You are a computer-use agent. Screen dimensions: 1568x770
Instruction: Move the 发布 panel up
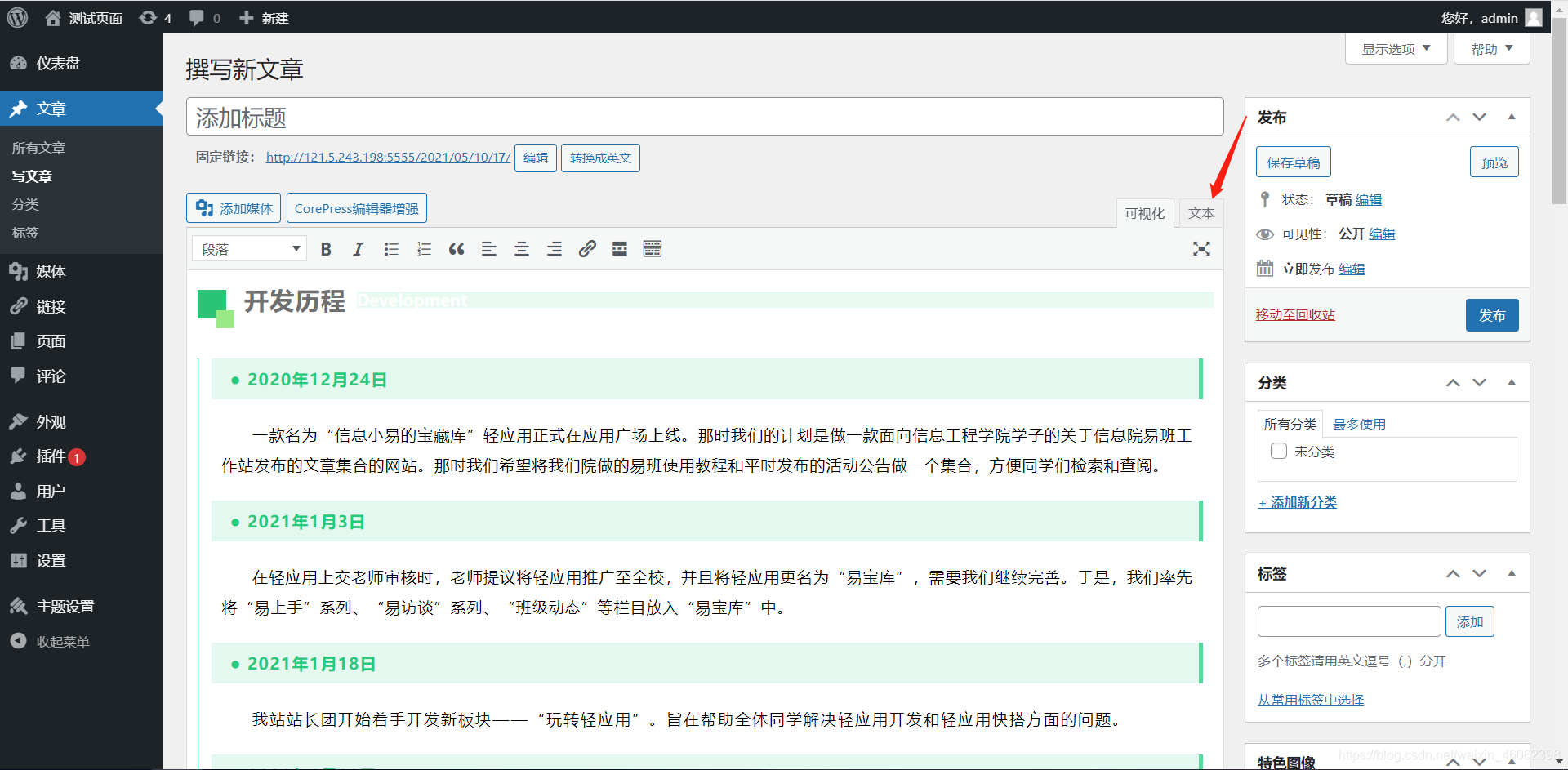click(1453, 118)
